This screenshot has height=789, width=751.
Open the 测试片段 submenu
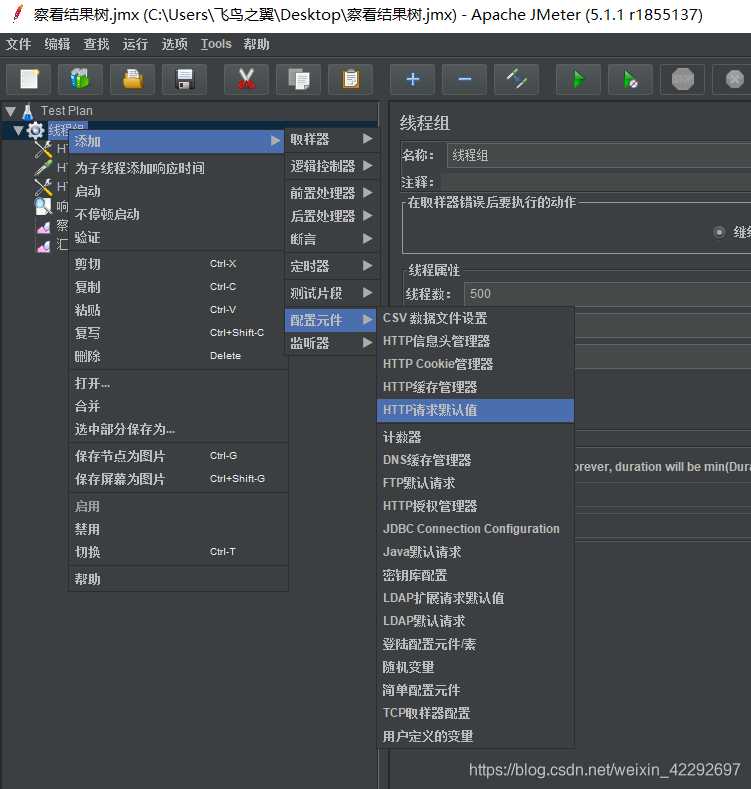coord(332,293)
